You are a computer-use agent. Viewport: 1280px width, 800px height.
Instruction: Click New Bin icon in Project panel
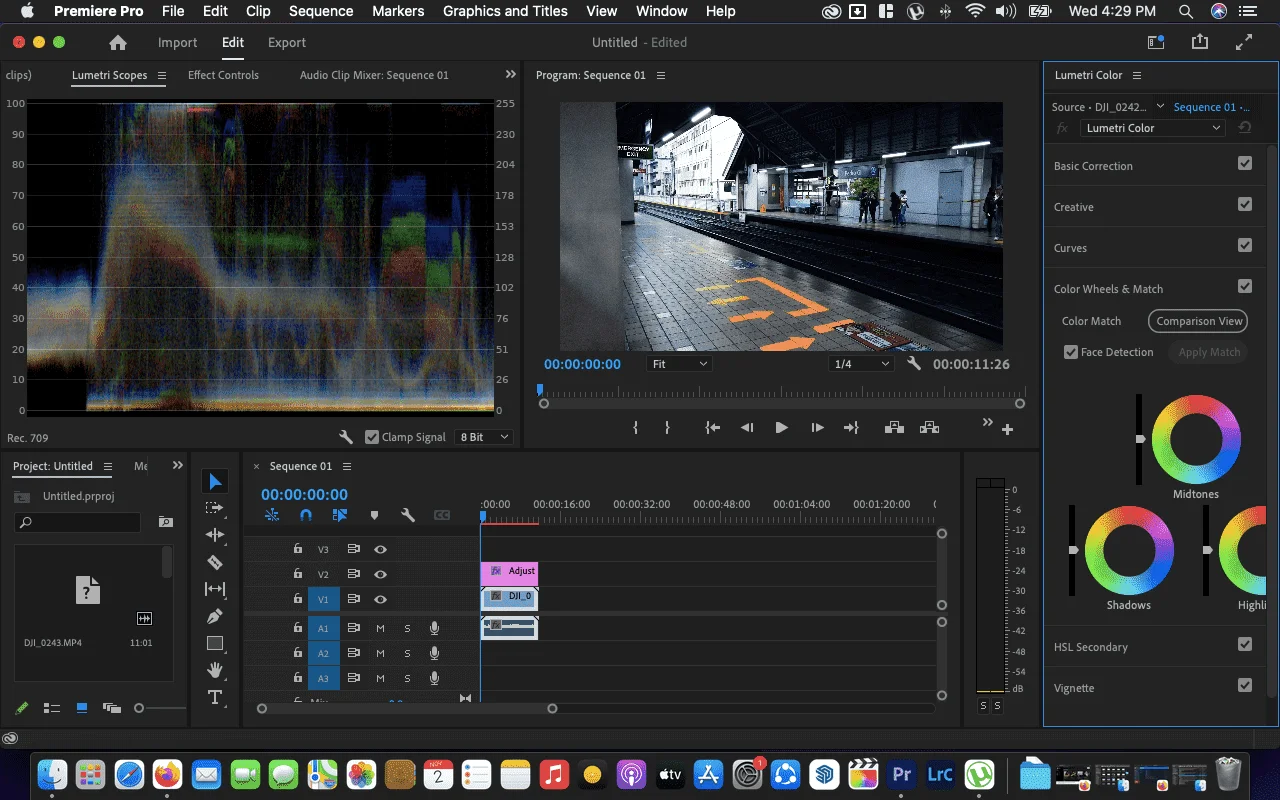point(166,522)
